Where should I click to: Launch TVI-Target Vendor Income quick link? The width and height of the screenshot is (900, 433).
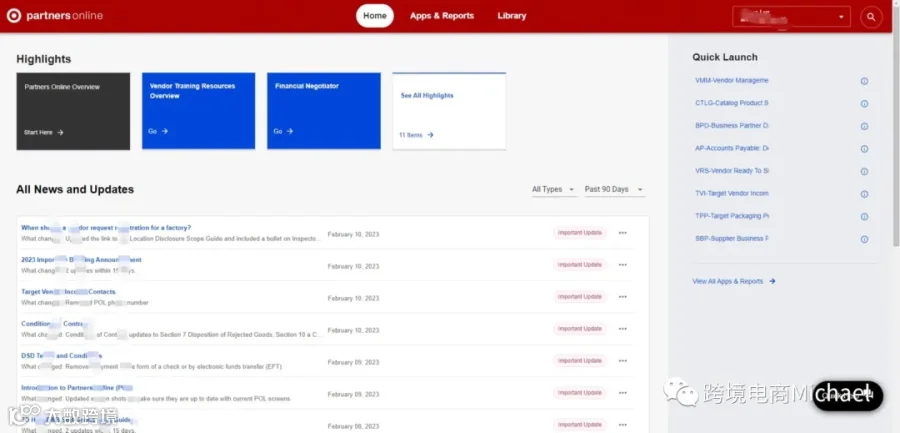[x=732, y=194]
